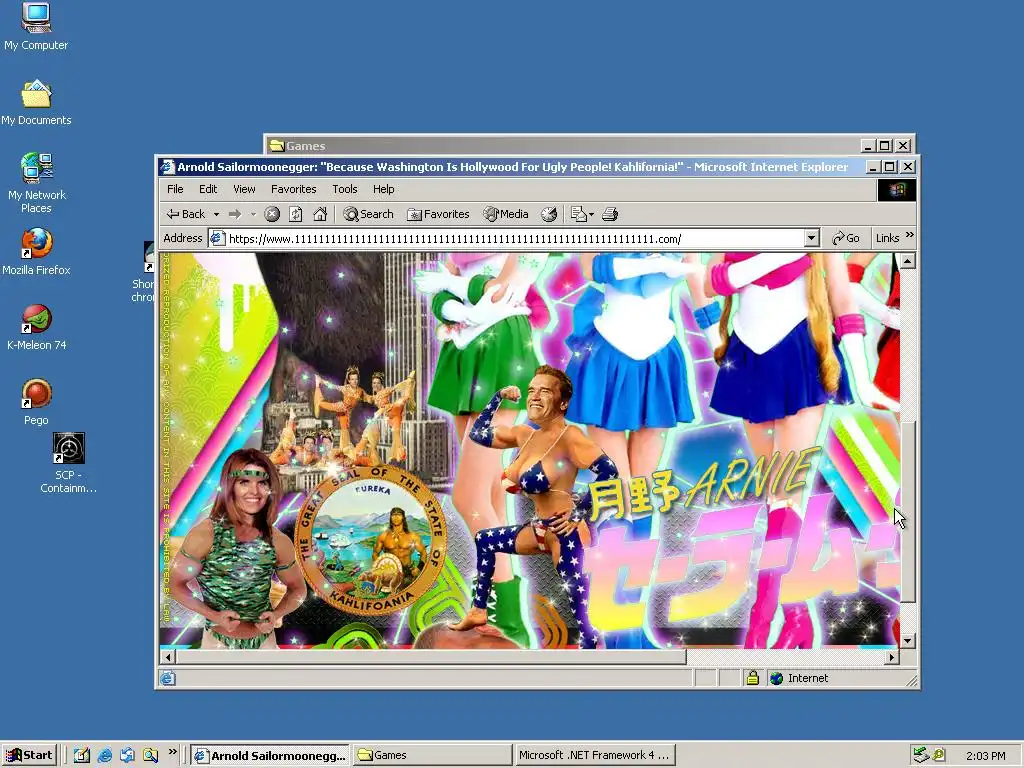Click the Go button
The image size is (1024, 768).
(846, 238)
